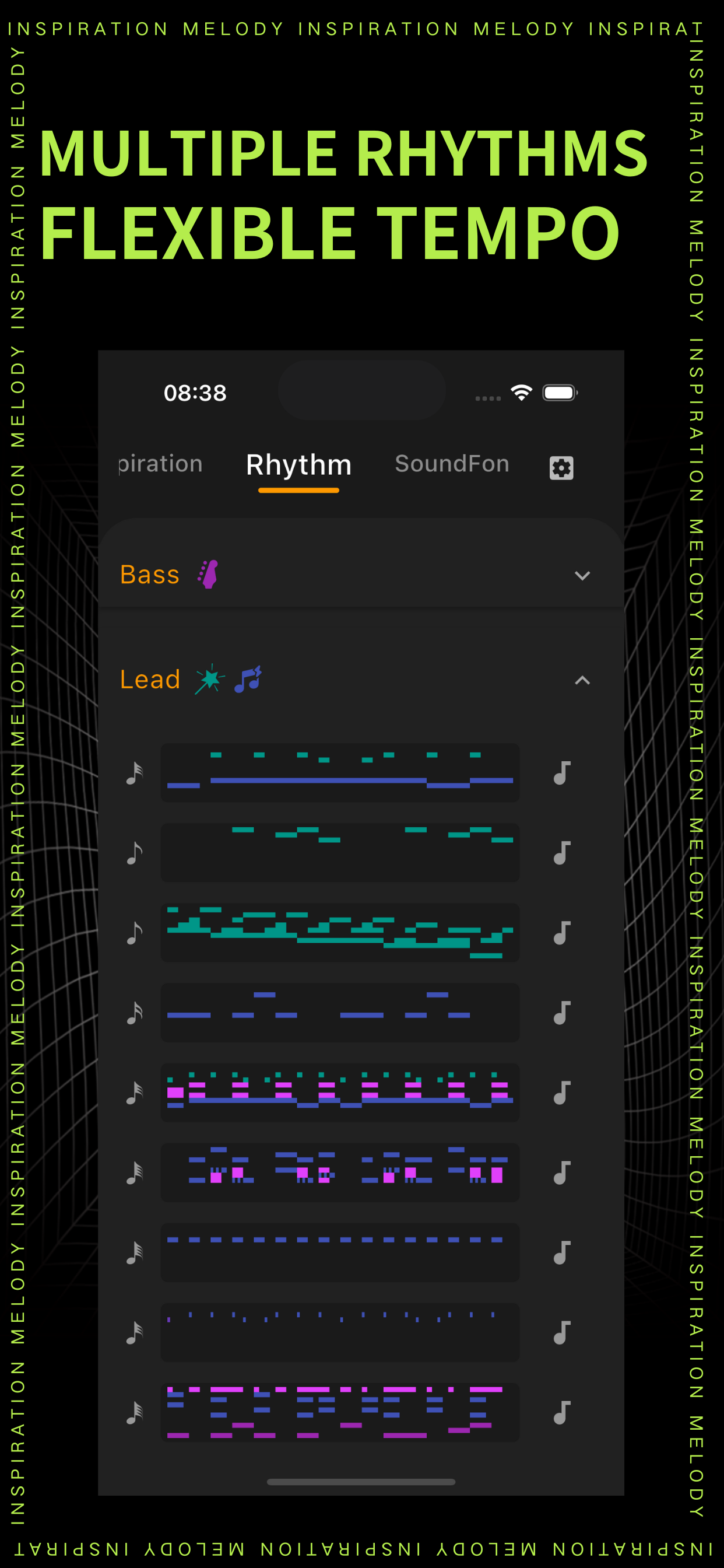Screen dimensions: 724x1568
Task: Tap the 08:38 clock in status bar
Action: (195, 393)
